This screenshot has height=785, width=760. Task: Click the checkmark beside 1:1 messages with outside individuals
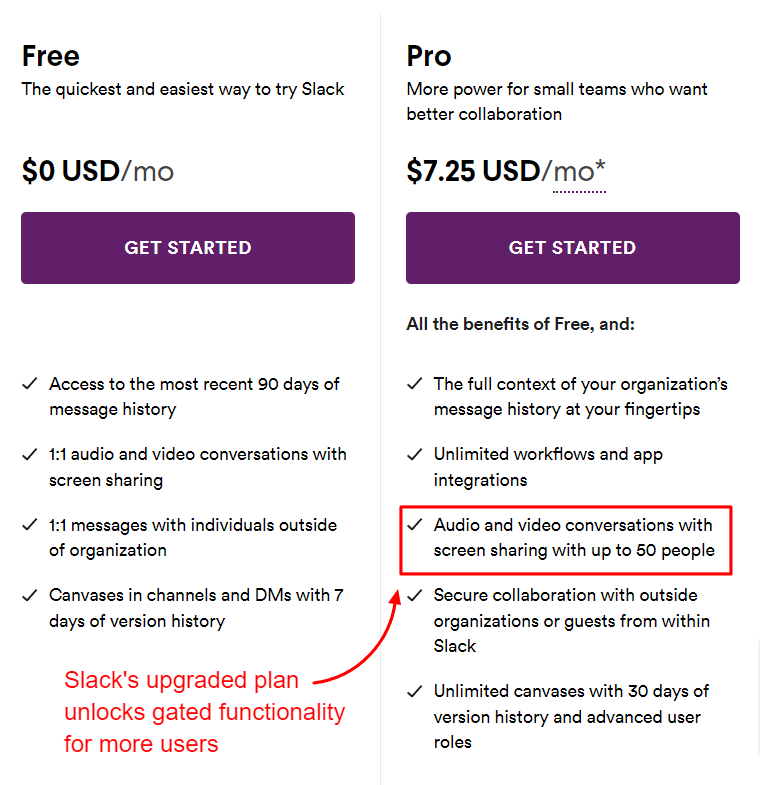(30, 525)
